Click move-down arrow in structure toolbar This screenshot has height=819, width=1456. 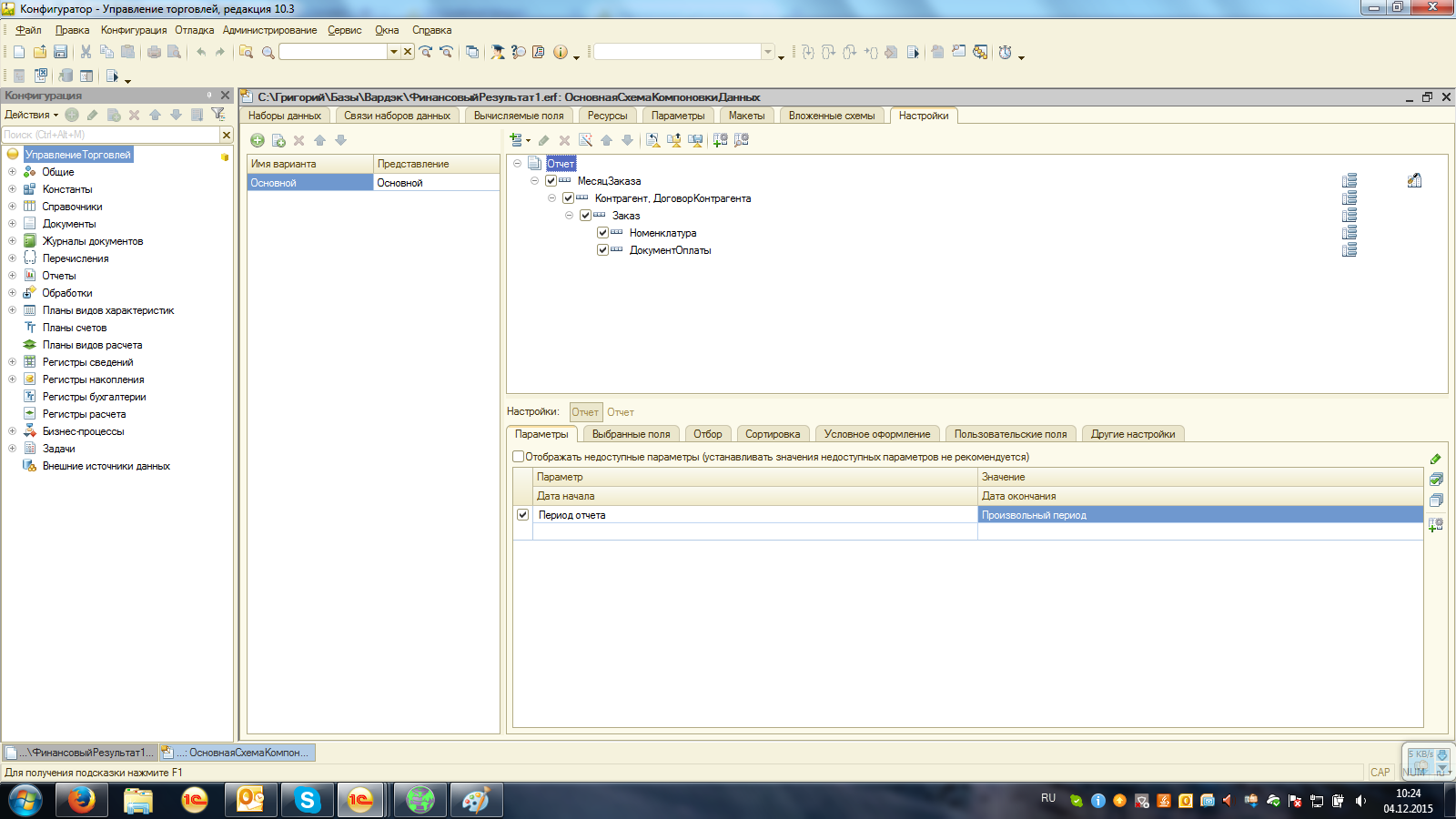click(x=627, y=140)
